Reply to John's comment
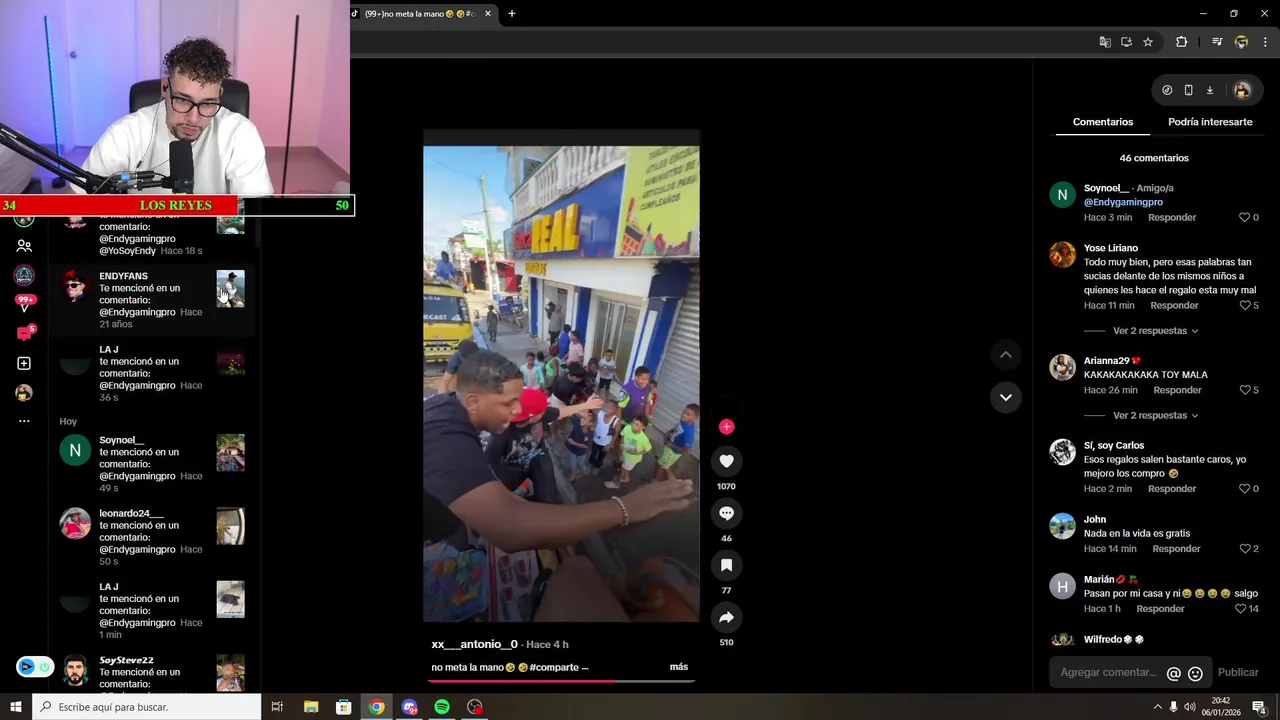 pos(1176,548)
